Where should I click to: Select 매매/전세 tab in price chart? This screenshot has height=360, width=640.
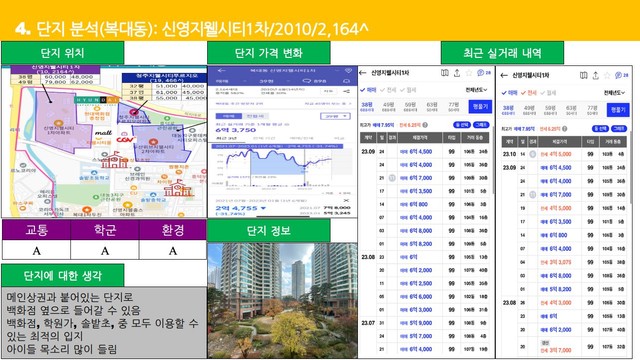(302, 138)
